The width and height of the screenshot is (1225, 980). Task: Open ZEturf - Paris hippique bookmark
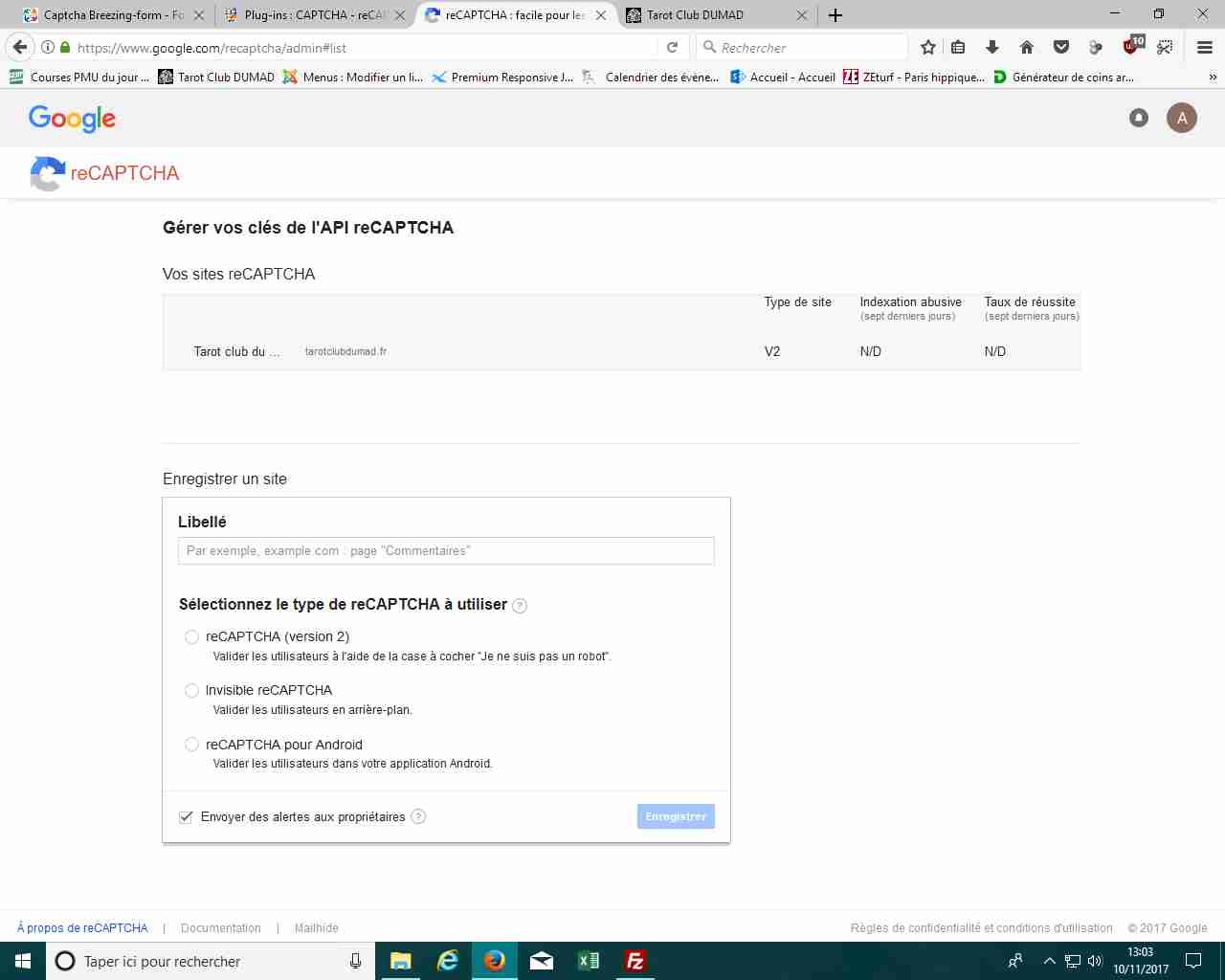coord(914,78)
